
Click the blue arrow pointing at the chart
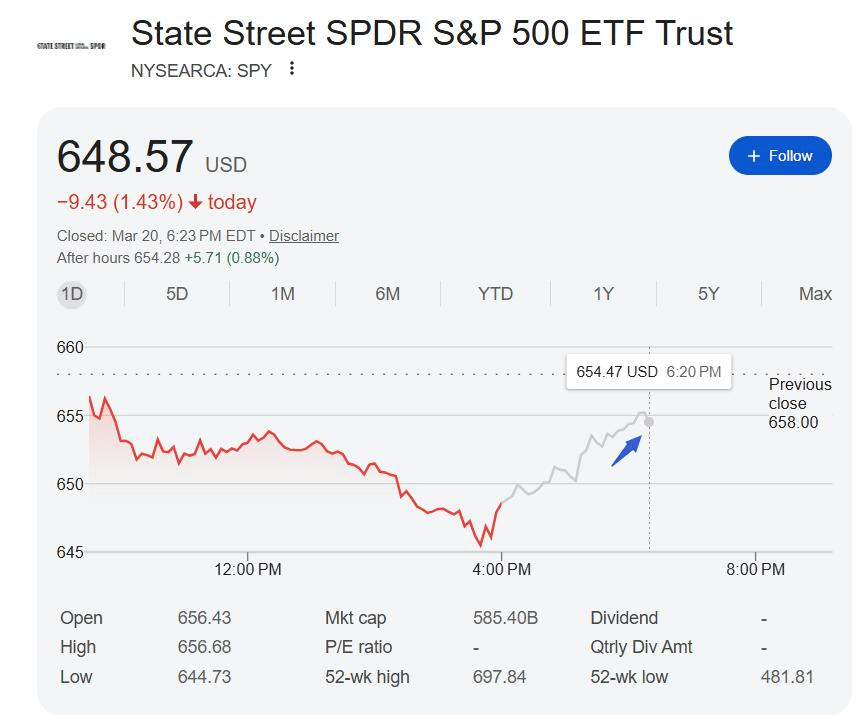[626, 451]
